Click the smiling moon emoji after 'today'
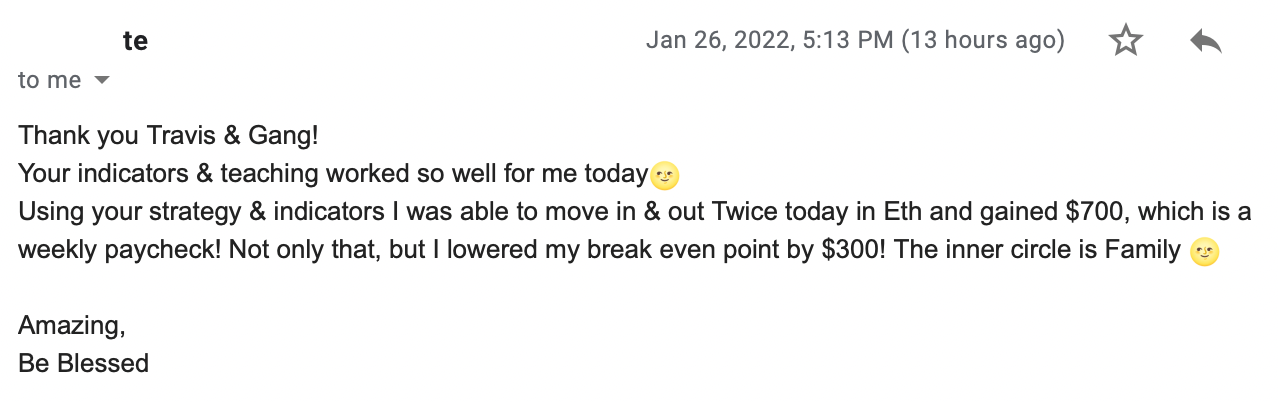Viewport: 1278px width, 402px height. point(665,177)
